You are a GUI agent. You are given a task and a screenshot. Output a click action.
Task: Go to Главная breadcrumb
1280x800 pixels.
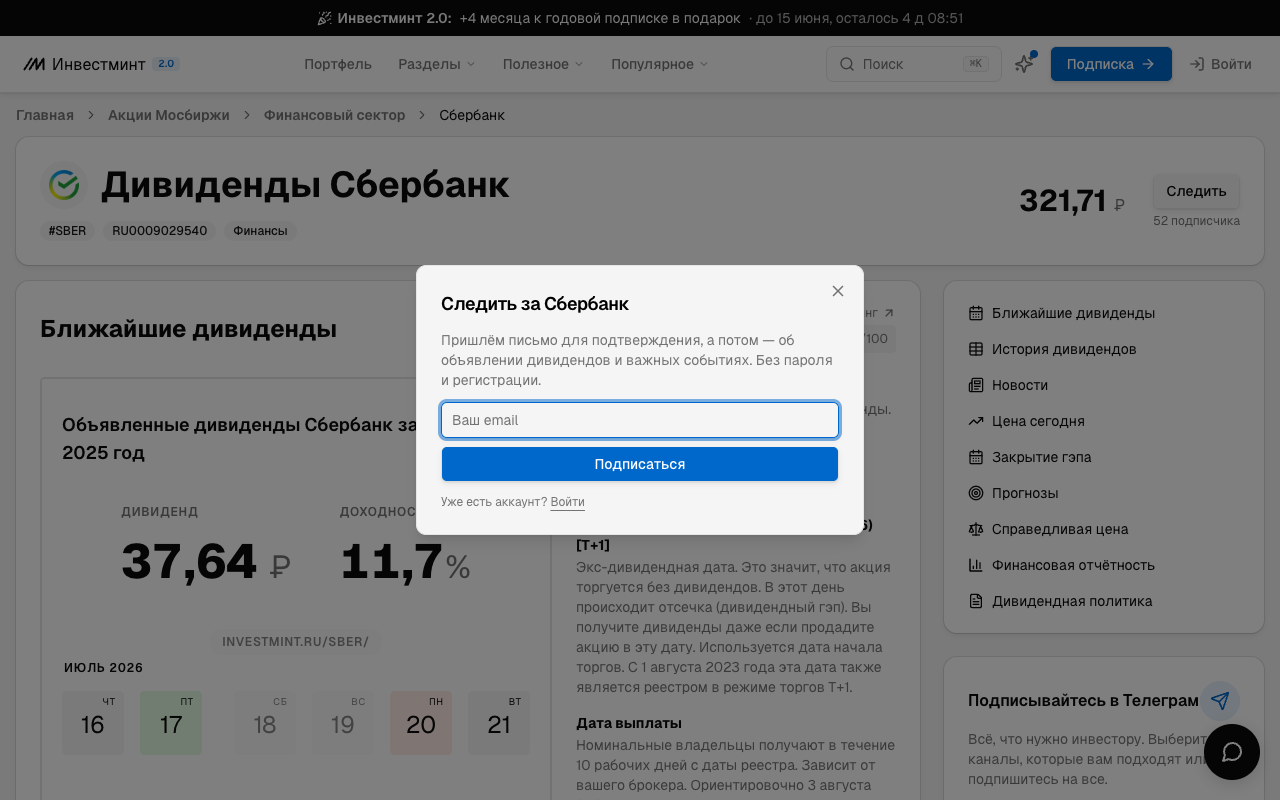point(45,115)
